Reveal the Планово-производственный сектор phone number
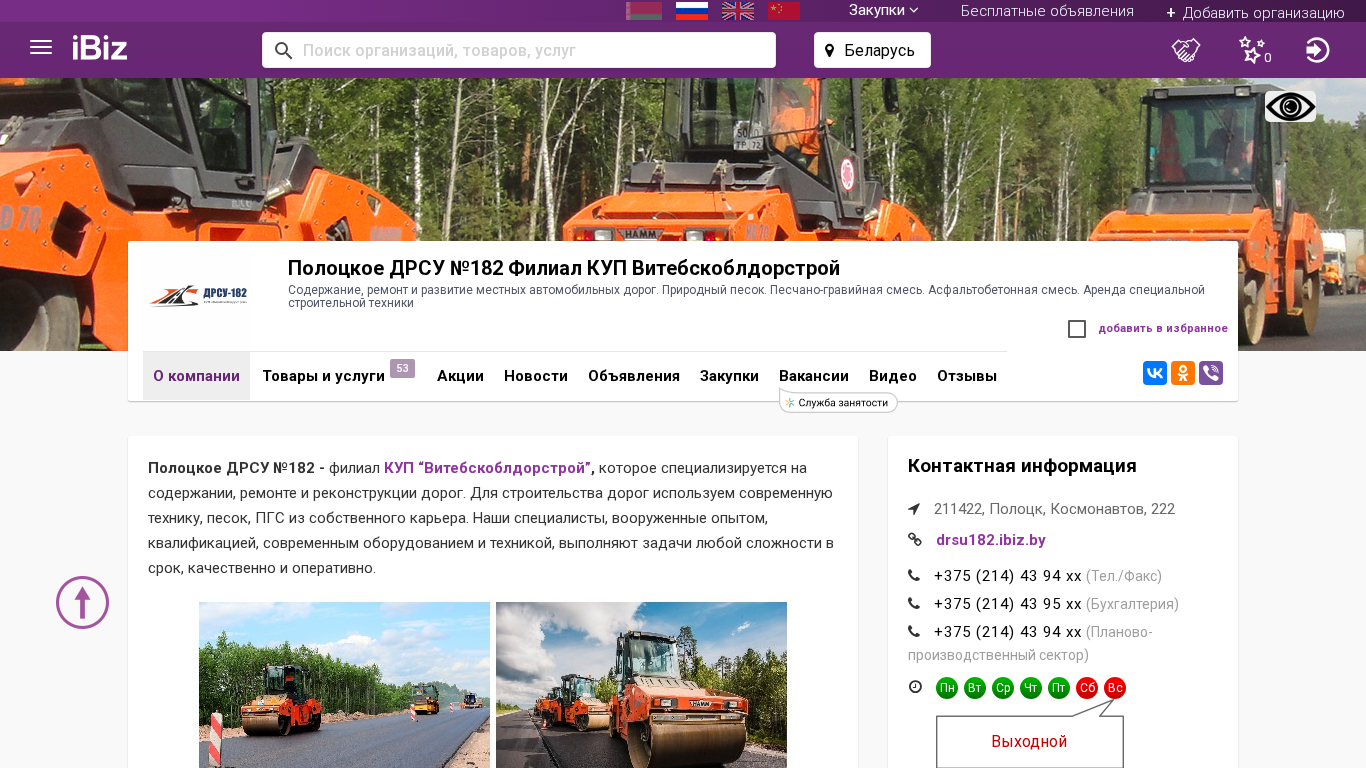Screen dimensions: 1366x768 point(1008,632)
